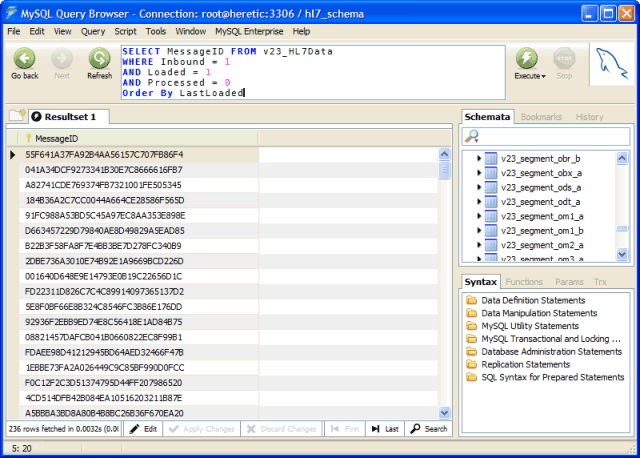Jump to Last row button

pyautogui.click(x=385, y=429)
